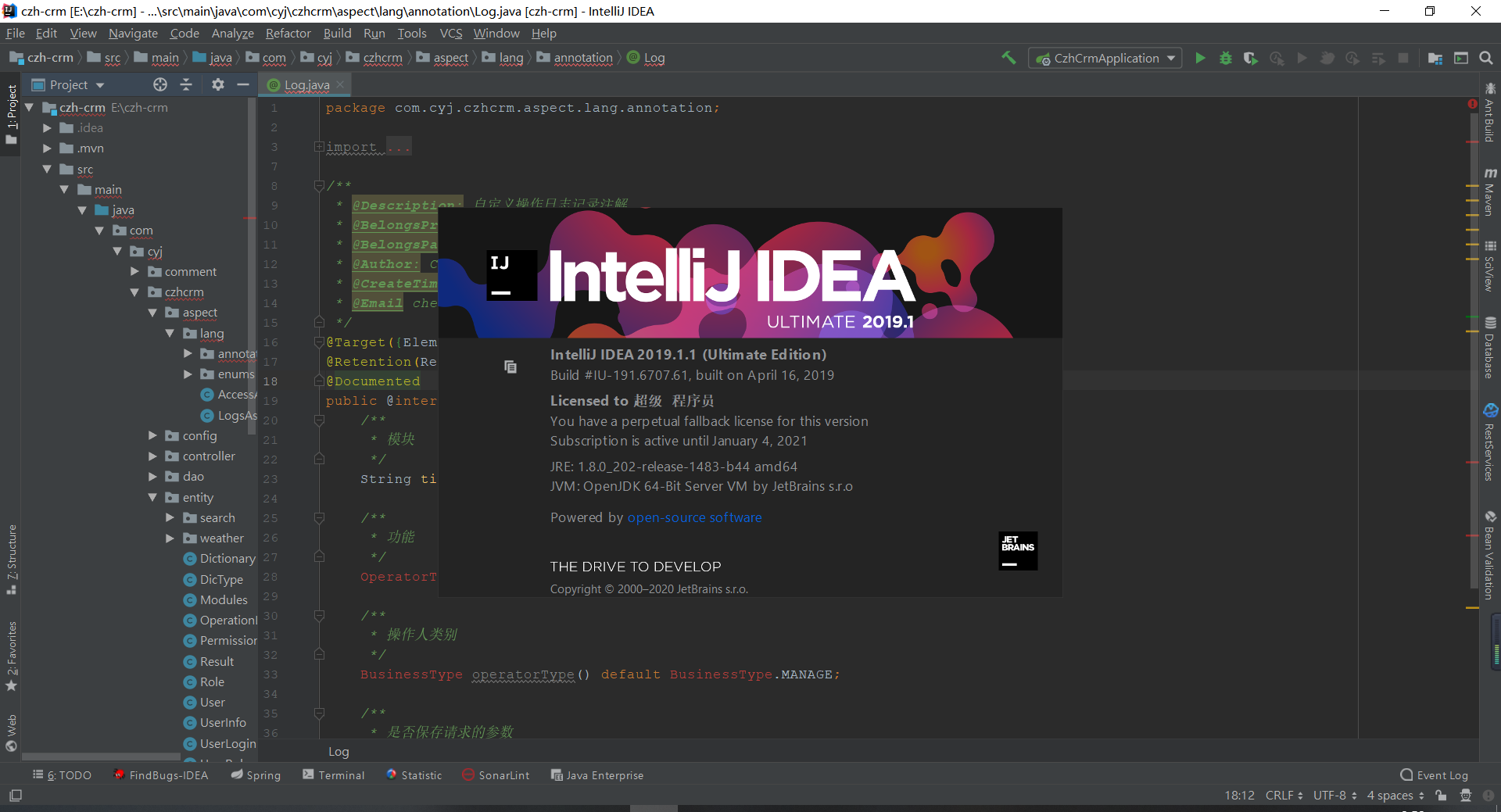
Task: Click the Hector inspector icon in status bar
Action: tap(1466, 796)
